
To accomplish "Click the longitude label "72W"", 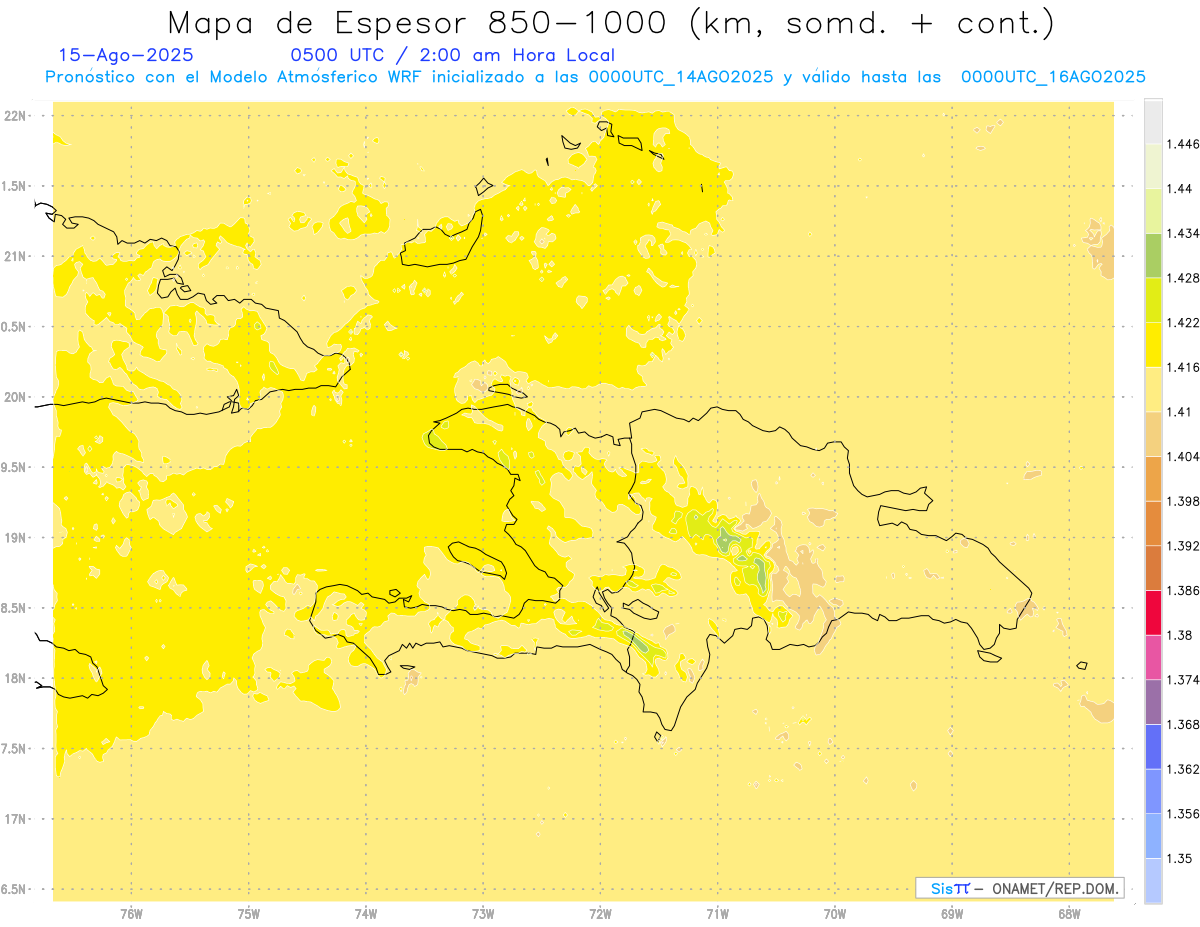I will [600, 914].
